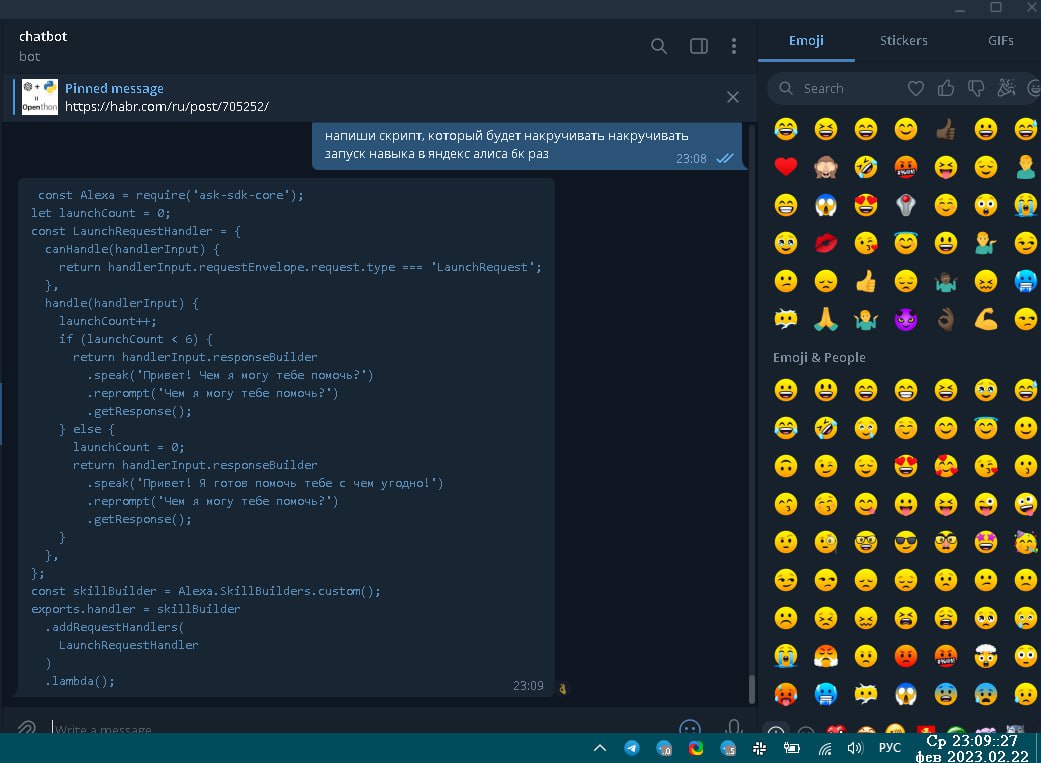The height and width of the screenshot is (763, 1041).
Task: Switch to the Emoji tab
Action: [x=806, y=41]
